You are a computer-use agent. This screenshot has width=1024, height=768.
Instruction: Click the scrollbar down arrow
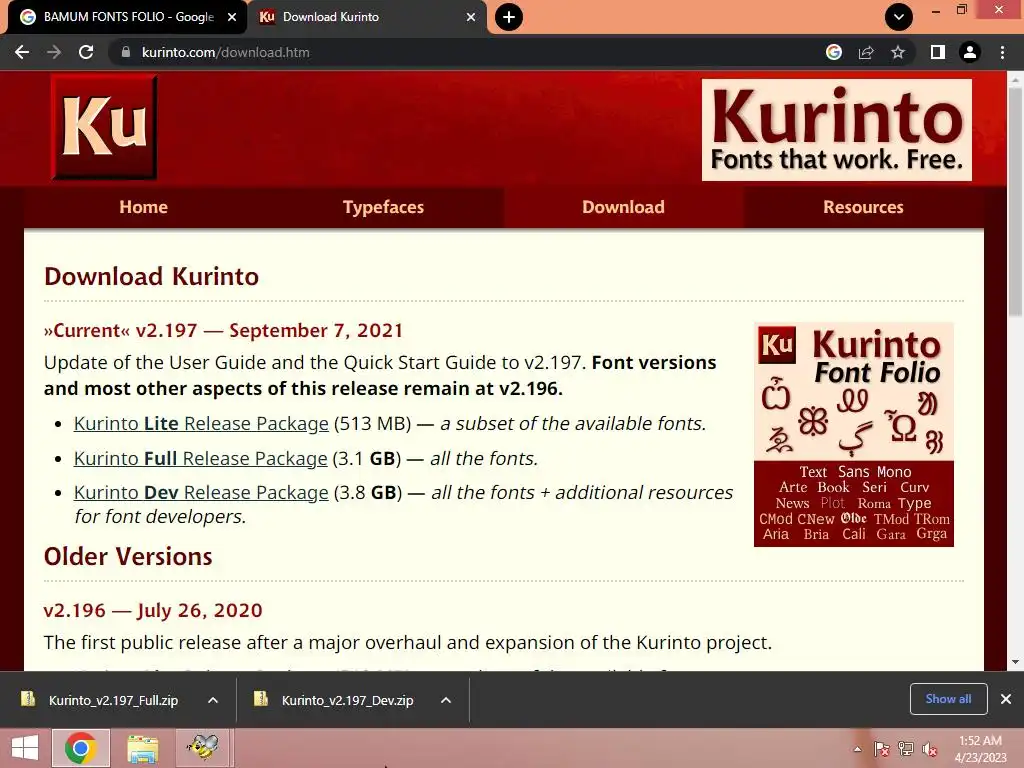click(1015, 662)
